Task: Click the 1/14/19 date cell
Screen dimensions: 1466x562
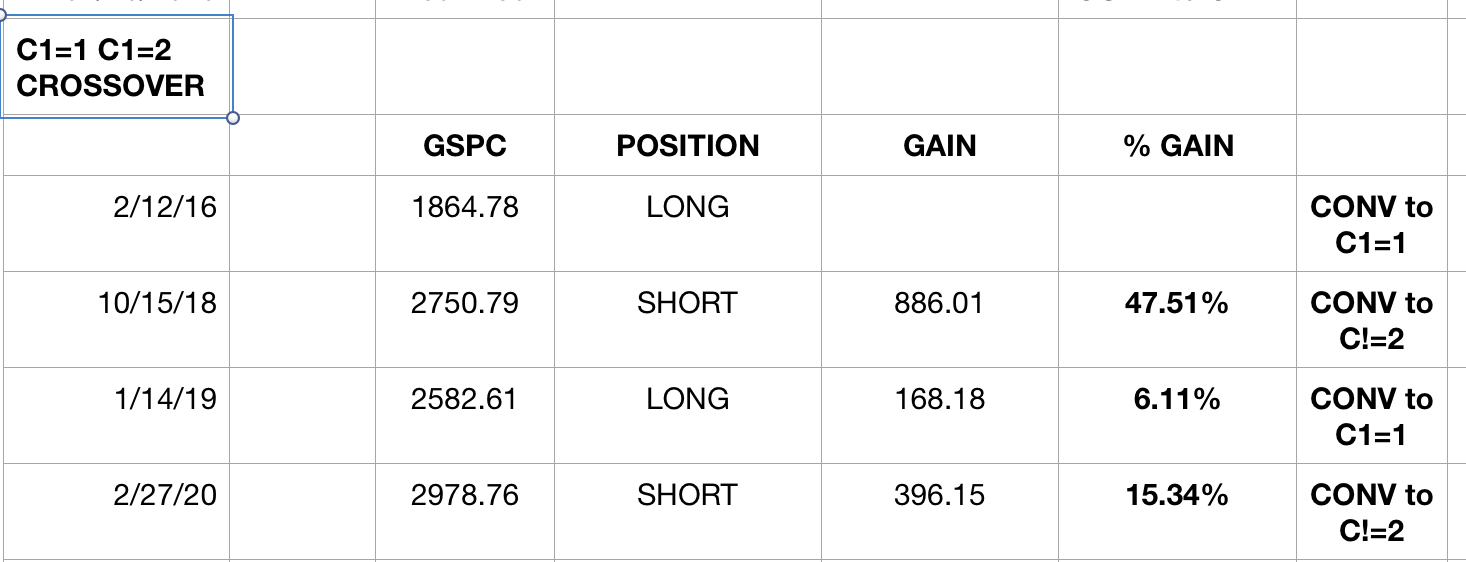Action: [x=166, y=399]
